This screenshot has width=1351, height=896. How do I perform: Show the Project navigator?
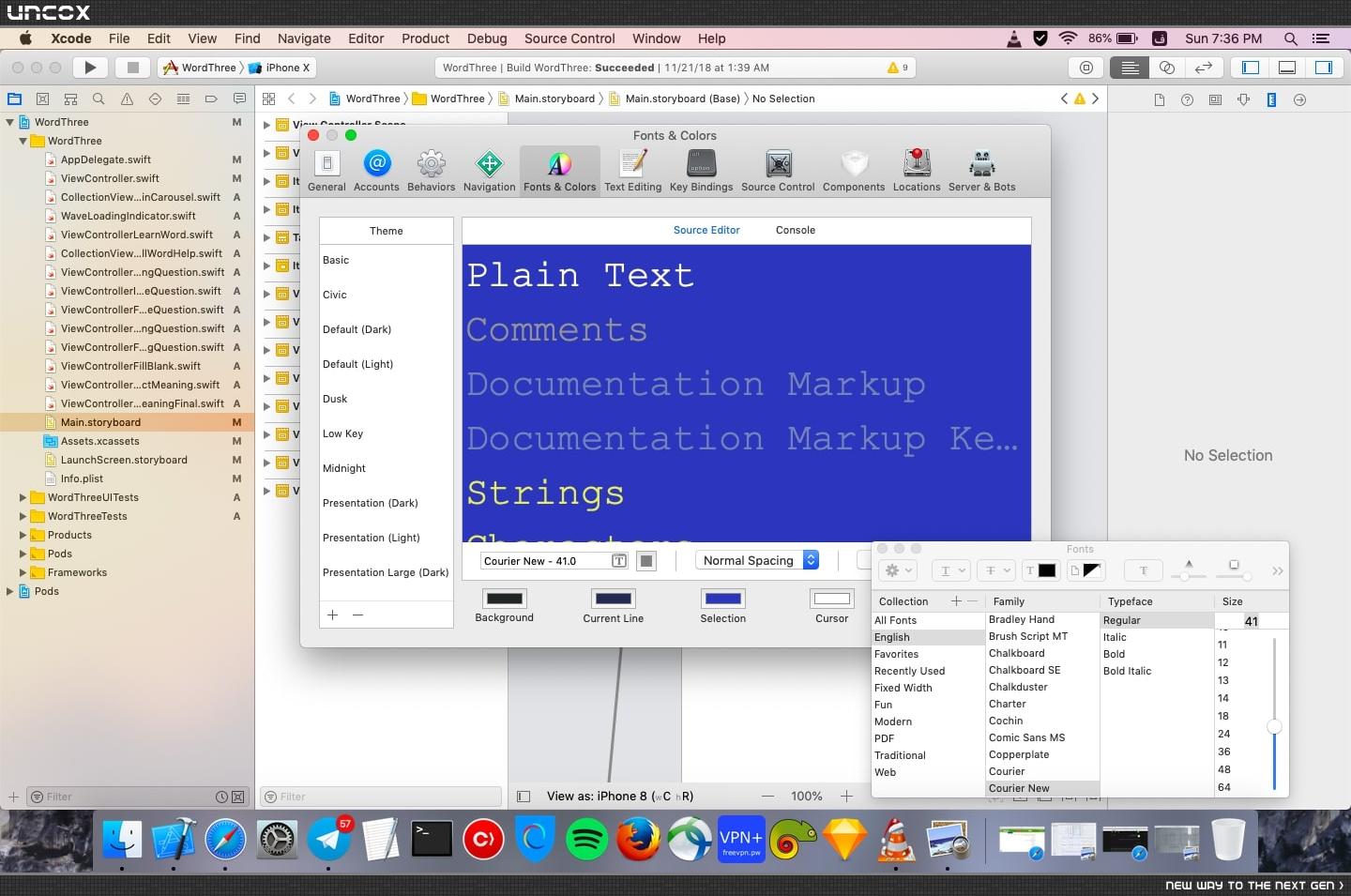[14, 99]
